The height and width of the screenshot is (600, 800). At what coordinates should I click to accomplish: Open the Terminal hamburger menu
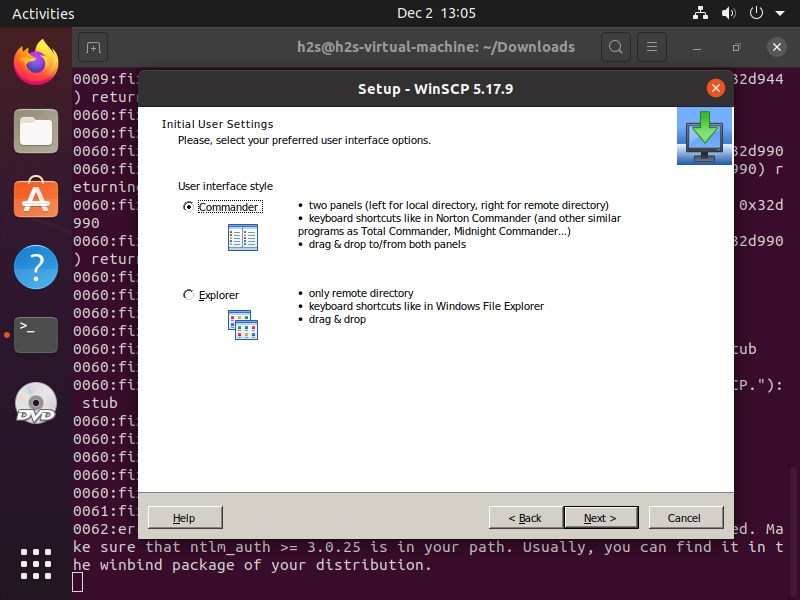[652, 47]
